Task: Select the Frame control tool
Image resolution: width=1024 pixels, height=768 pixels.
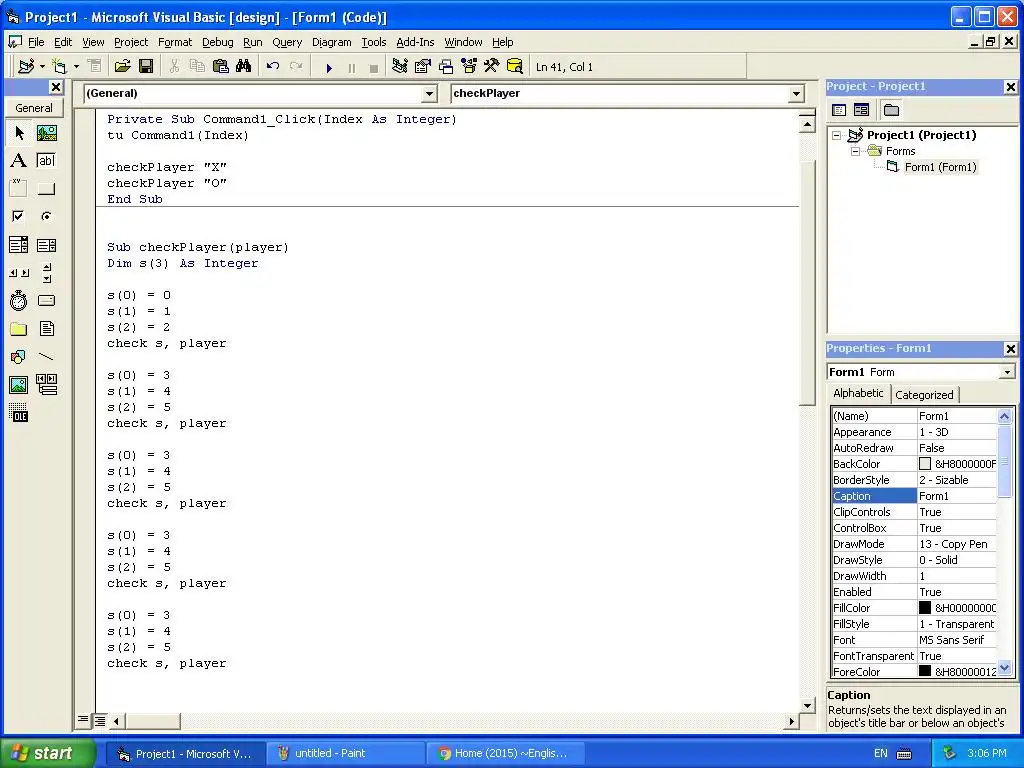Action: click(19, 189)
